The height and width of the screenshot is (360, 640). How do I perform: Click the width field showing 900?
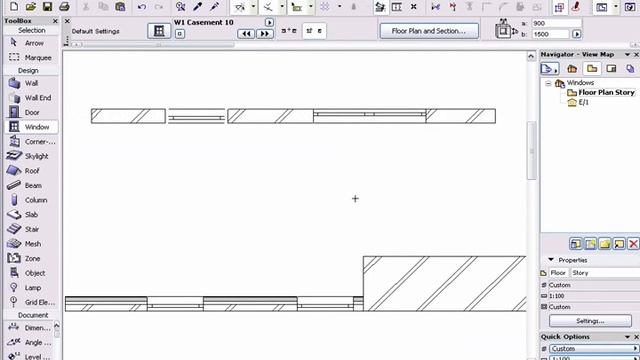pyautogui.click(x=557, y=23)
